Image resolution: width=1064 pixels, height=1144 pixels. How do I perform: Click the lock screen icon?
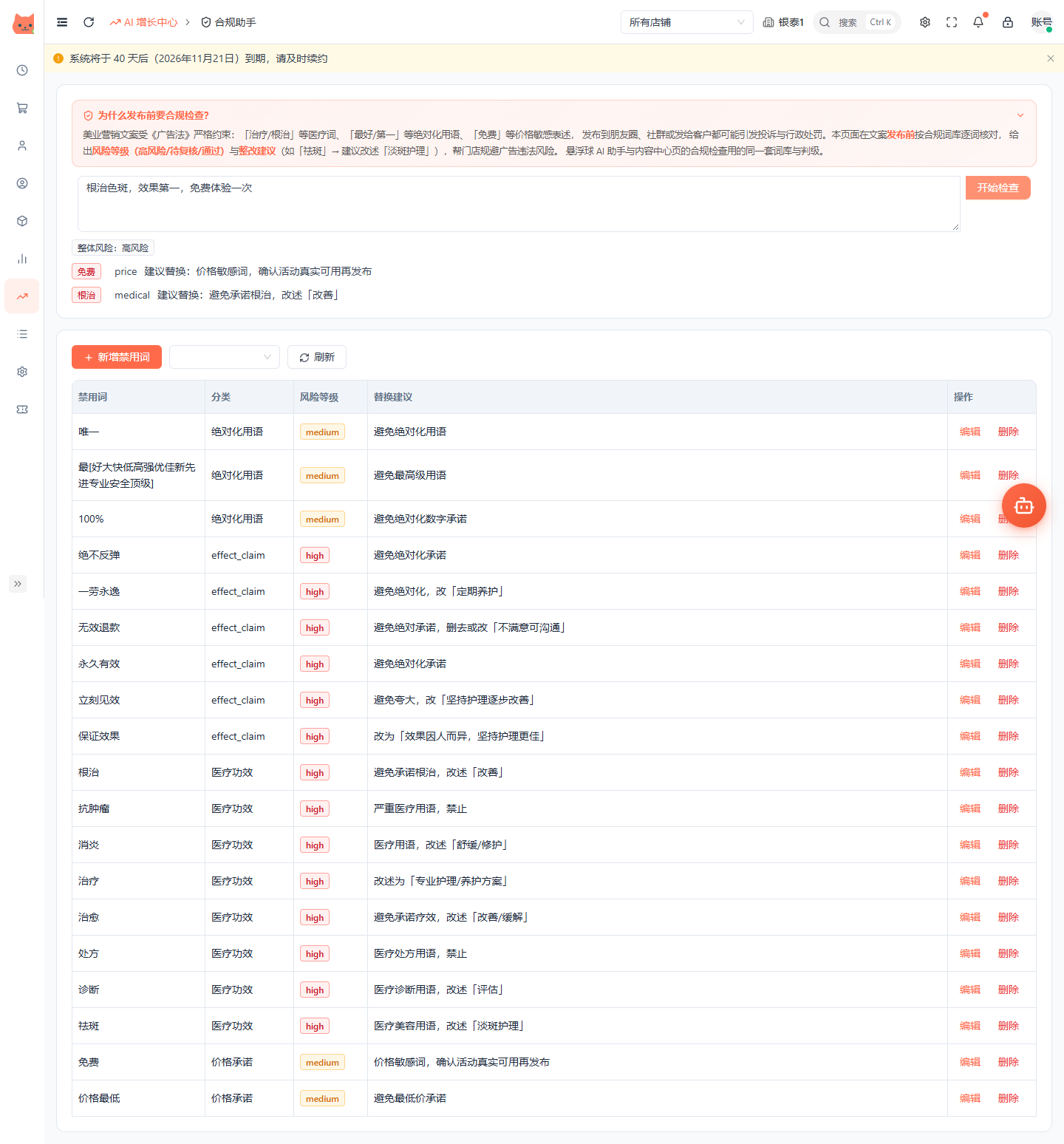click(1008, 22)
